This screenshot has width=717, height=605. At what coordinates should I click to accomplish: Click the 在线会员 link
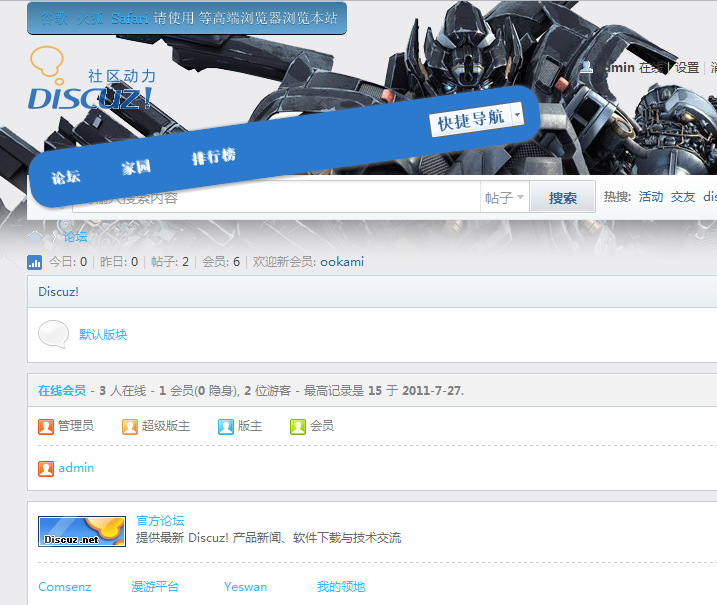62,391
